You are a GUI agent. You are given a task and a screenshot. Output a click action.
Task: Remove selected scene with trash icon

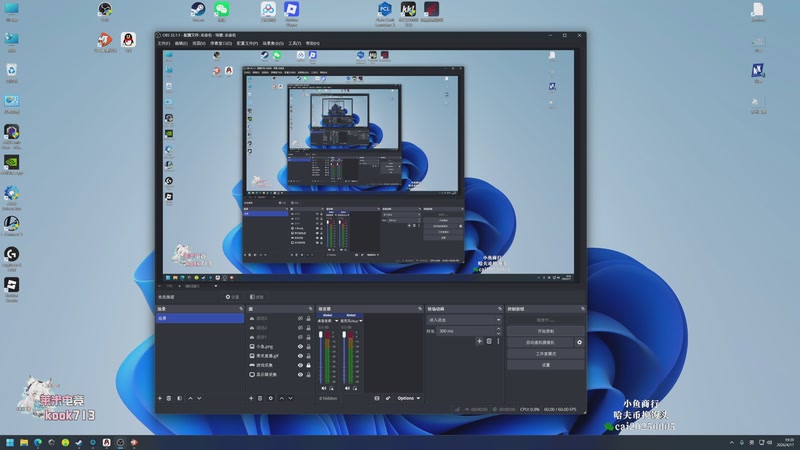(169, 398)
